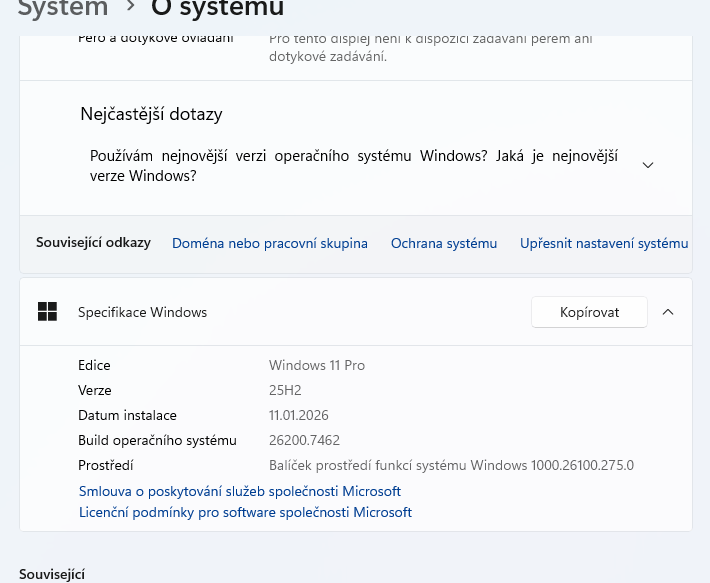Click the 'Související odkazy' label
The height and width of the screenshot is (583, 710).
(x=93, y=242)
